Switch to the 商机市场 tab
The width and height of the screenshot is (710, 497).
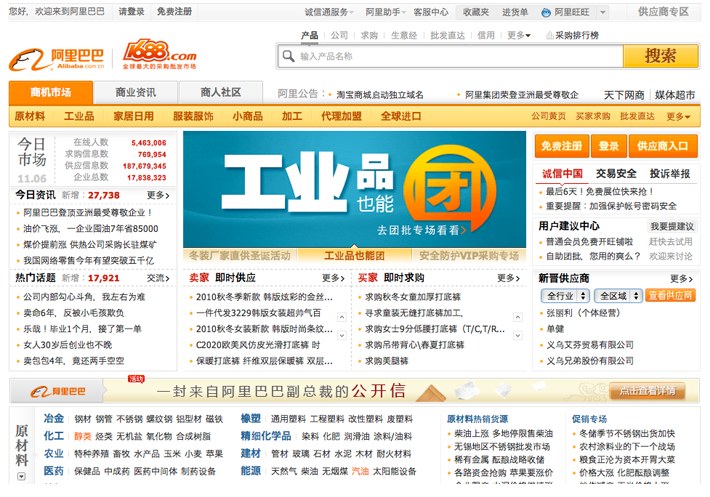click(x=51, y=93)
